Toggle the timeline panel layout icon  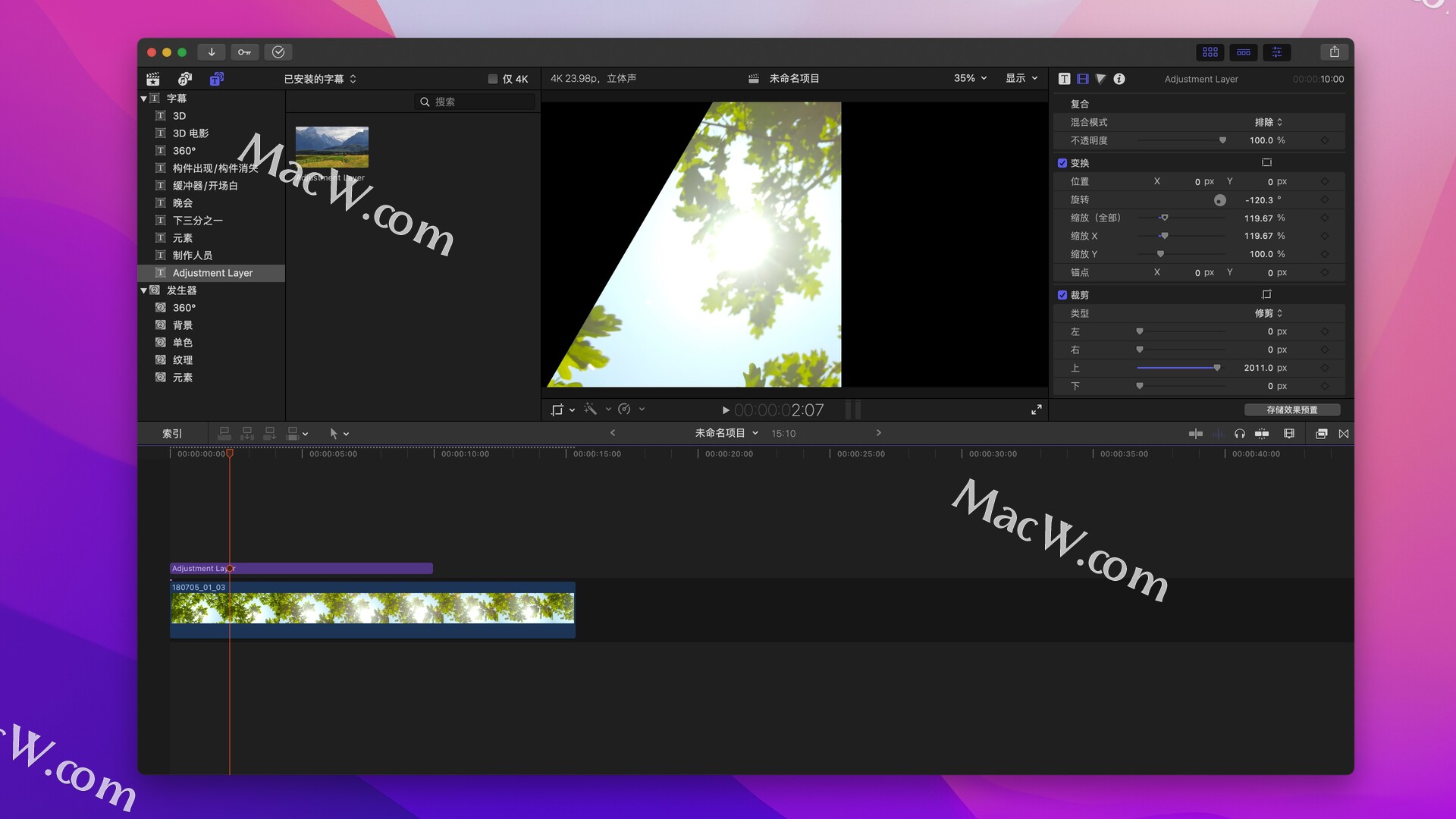[1244, 52]
